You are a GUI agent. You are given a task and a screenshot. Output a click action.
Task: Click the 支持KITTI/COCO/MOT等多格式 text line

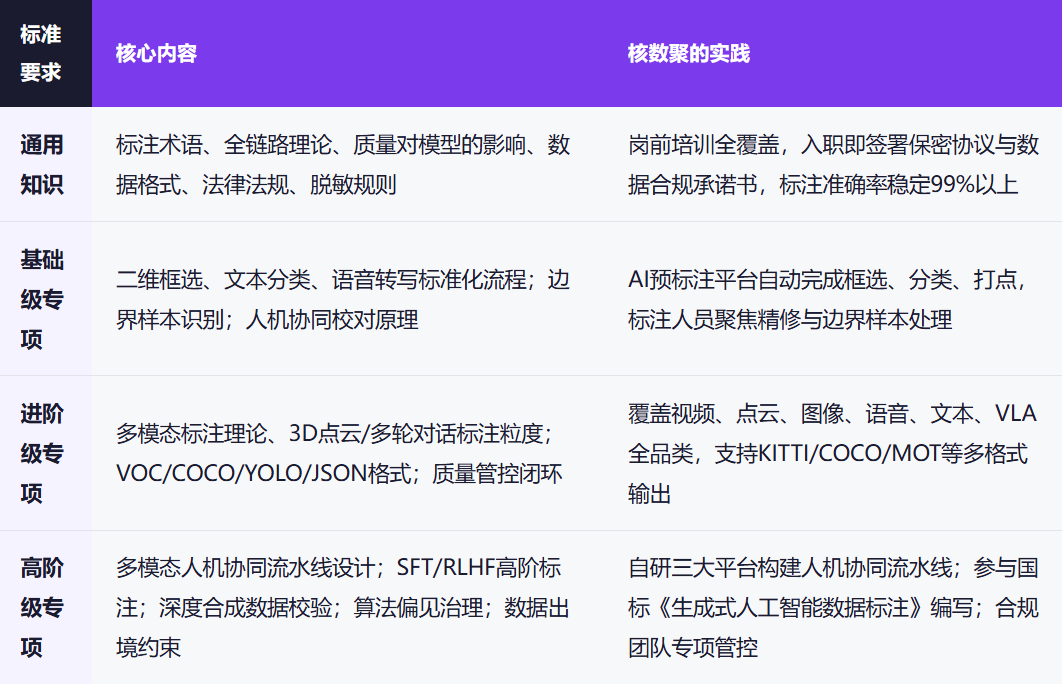point(871,453)
